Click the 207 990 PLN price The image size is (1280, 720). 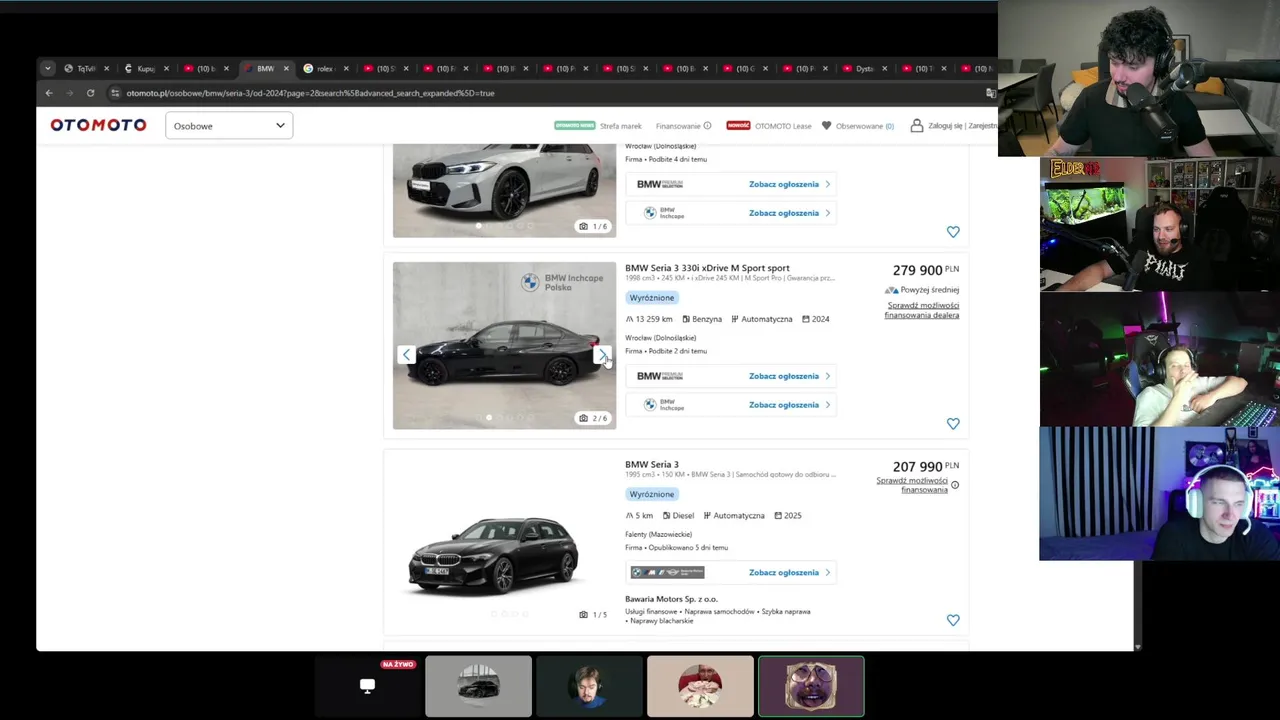point(925,466)
